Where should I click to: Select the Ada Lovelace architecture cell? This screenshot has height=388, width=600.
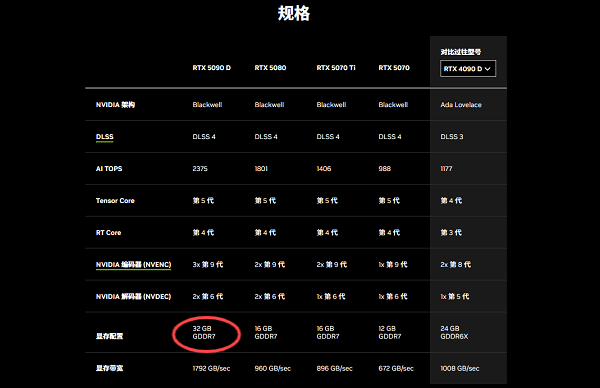coord(461,105)
